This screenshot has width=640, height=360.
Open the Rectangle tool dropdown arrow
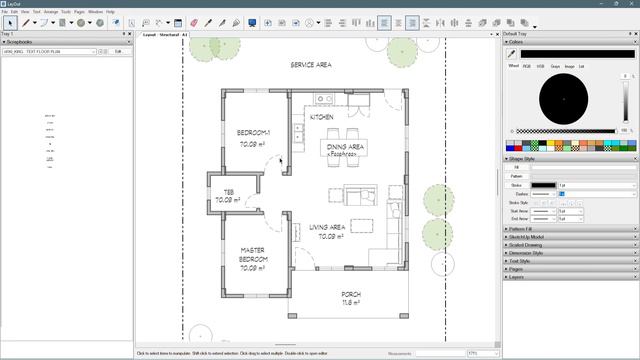pyautogui.click(x=71, y=23)
